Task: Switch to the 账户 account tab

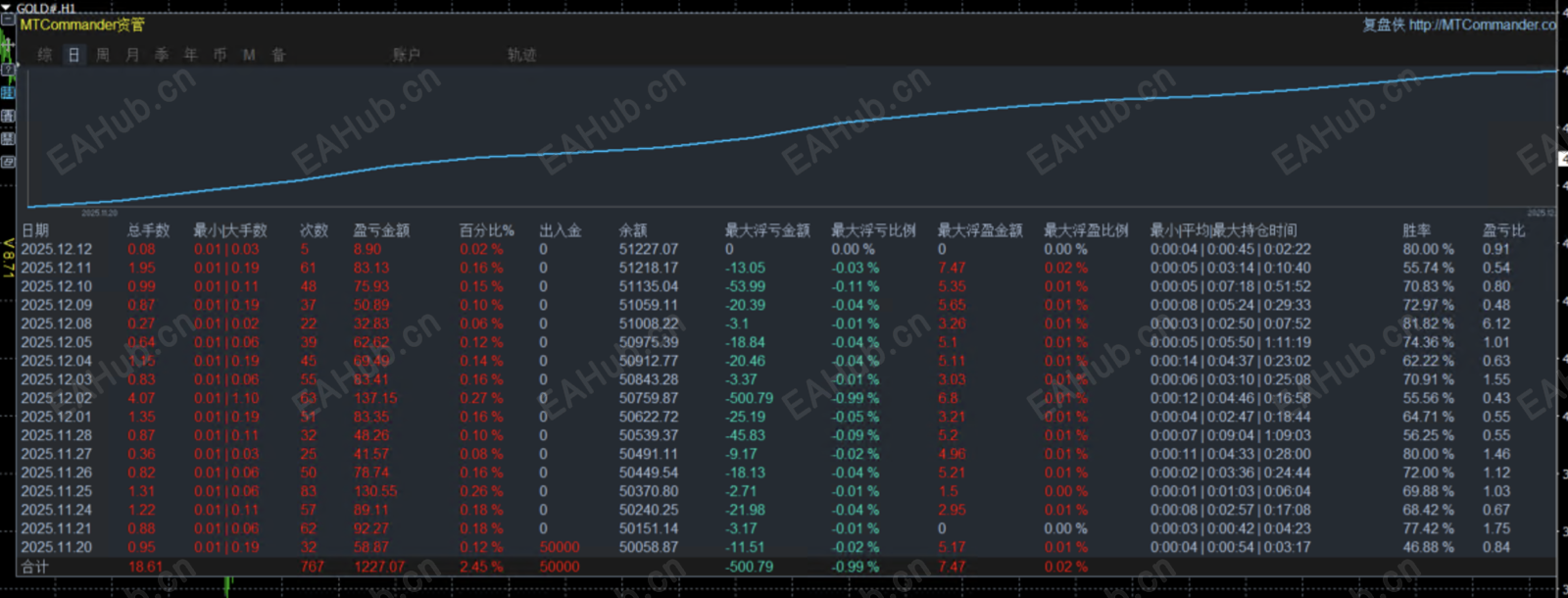Action: click(406, 55)
